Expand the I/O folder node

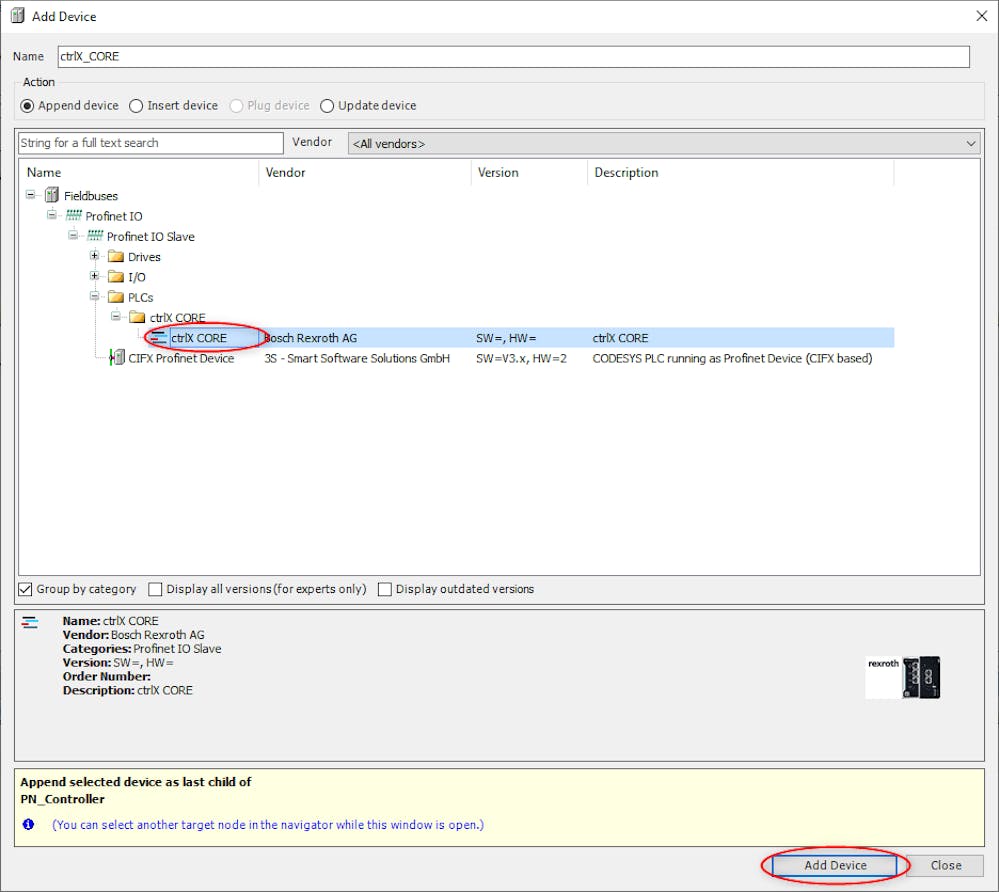click(94, 276)
